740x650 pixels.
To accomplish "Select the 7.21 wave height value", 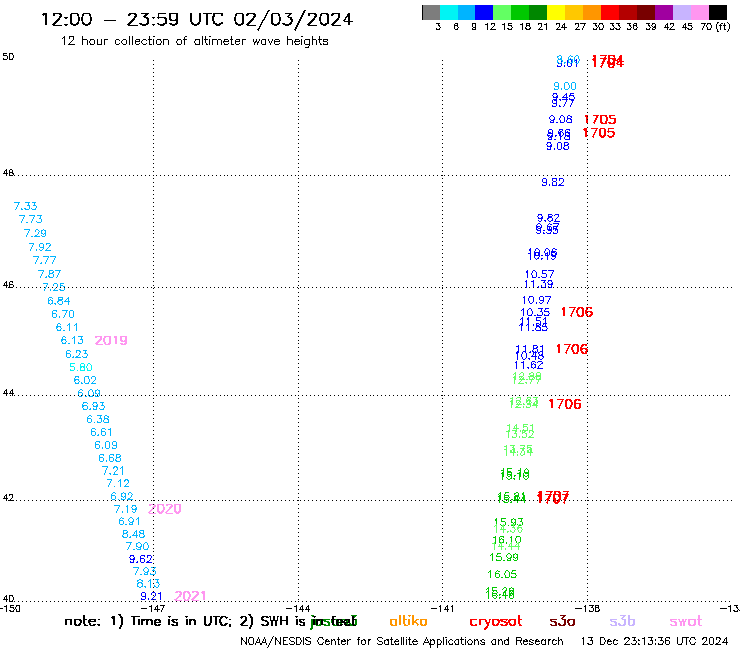I will tap(113, 471).
